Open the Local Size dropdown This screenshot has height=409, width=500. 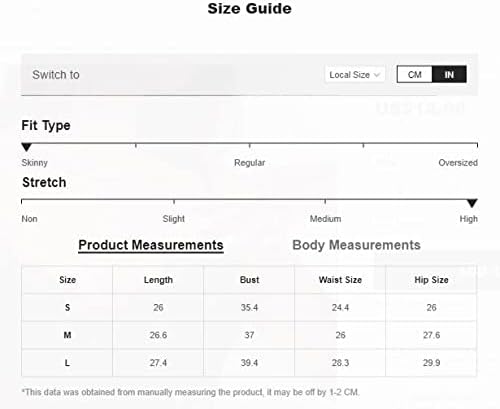(355, 75)
